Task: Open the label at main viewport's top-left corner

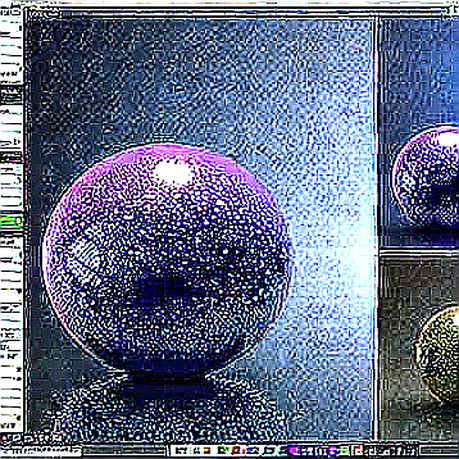Action: 43,14
